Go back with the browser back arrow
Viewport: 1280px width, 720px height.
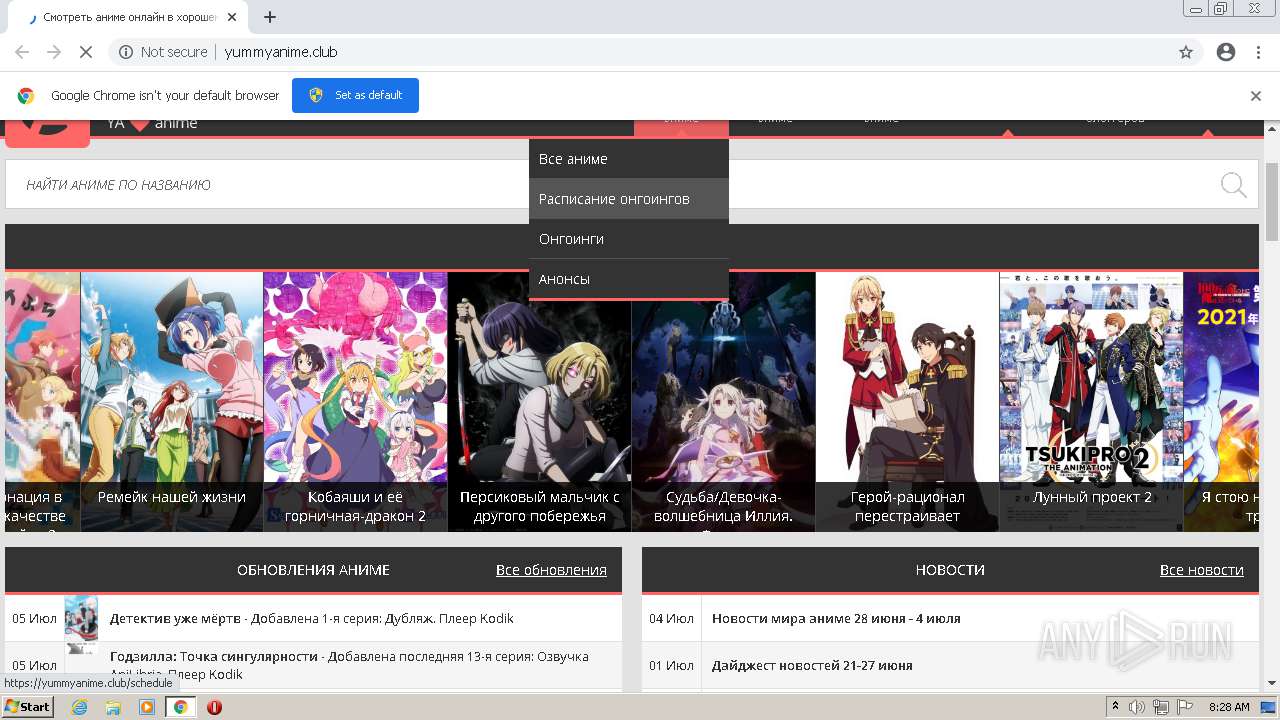pos(22,52)
